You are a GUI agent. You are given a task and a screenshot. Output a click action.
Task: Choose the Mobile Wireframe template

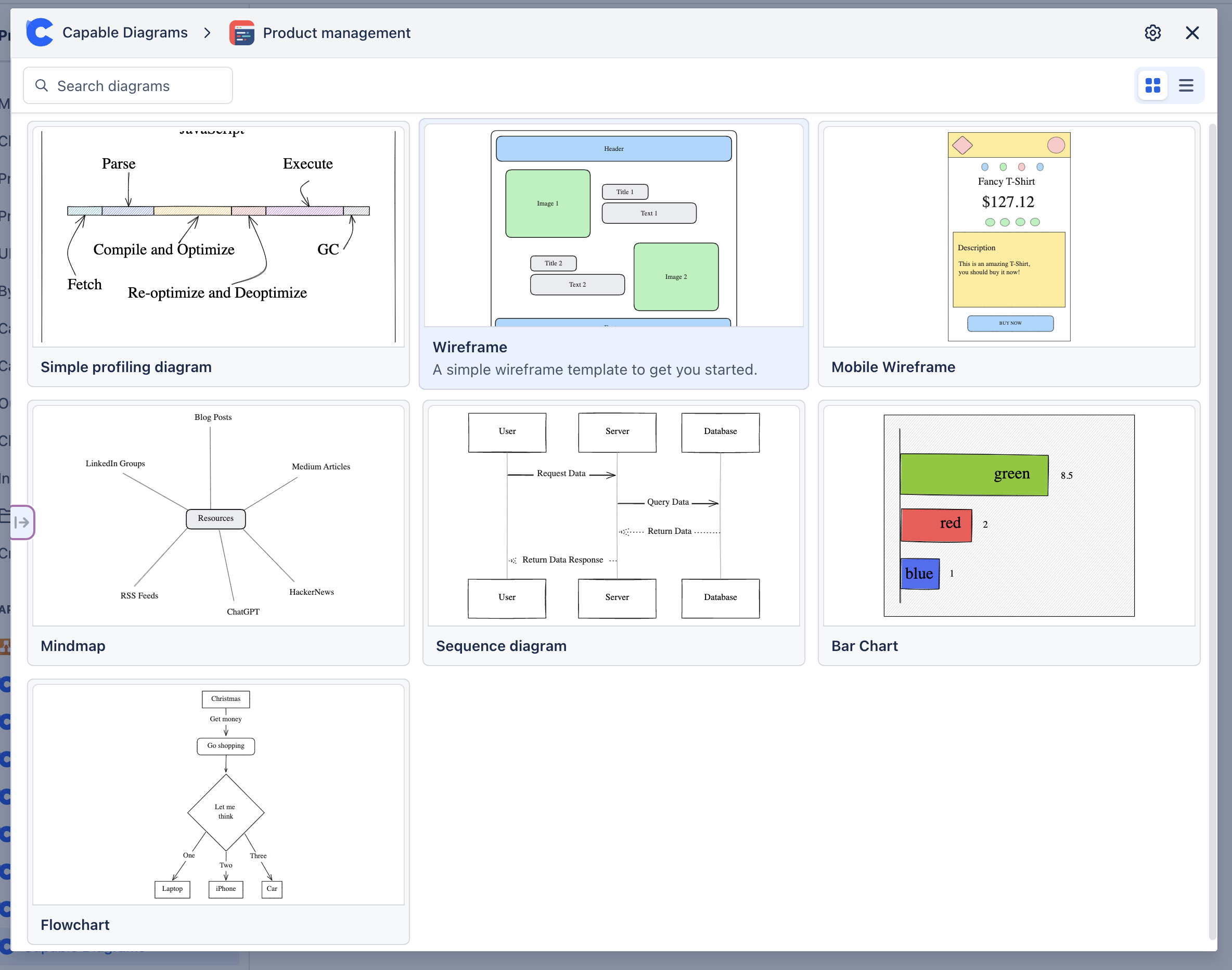1008,254
